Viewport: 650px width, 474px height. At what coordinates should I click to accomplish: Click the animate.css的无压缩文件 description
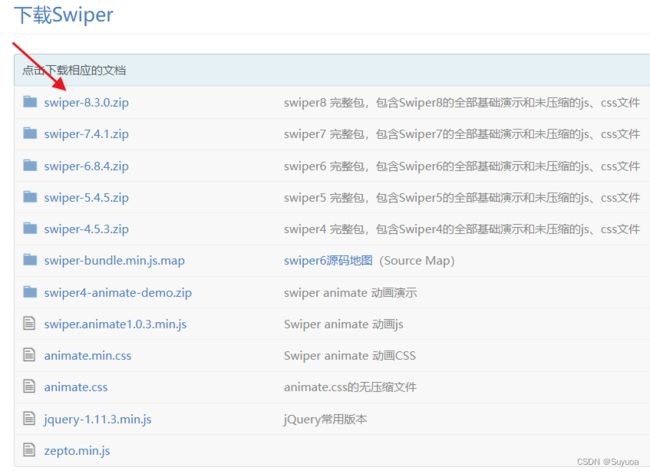tap(350, 387)
